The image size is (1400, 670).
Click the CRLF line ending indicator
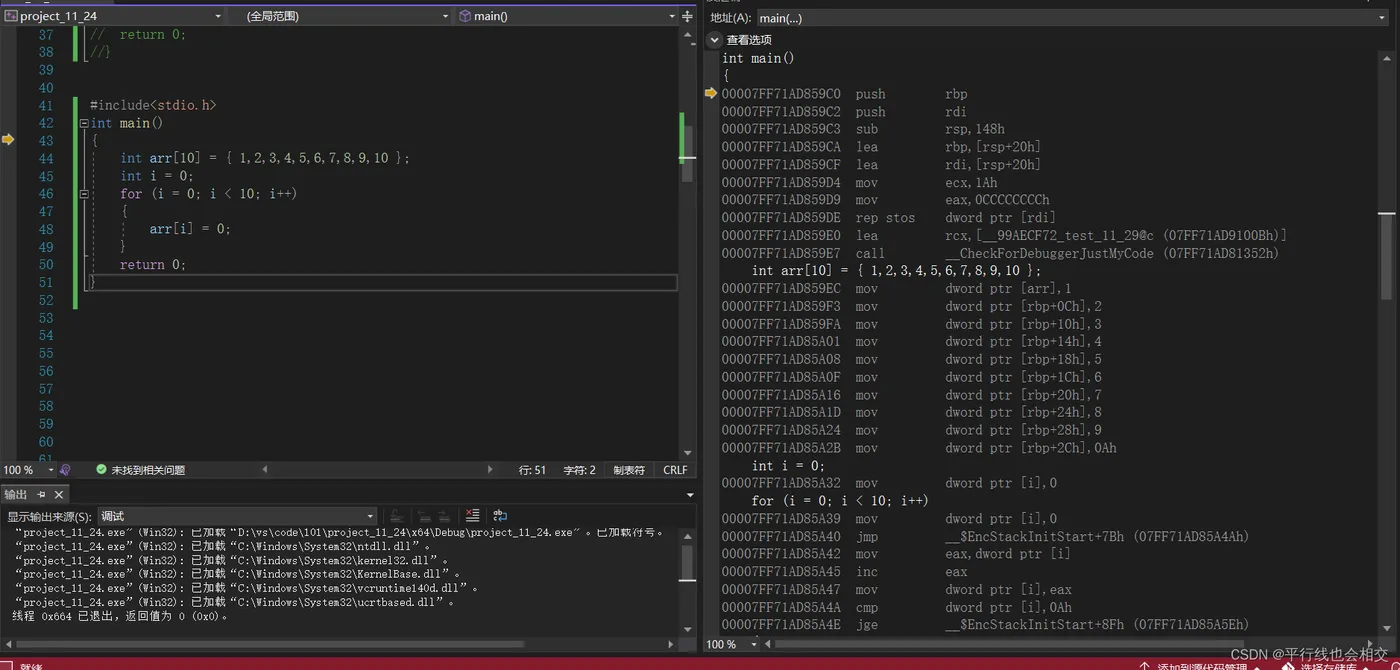[x=675, y=470]
